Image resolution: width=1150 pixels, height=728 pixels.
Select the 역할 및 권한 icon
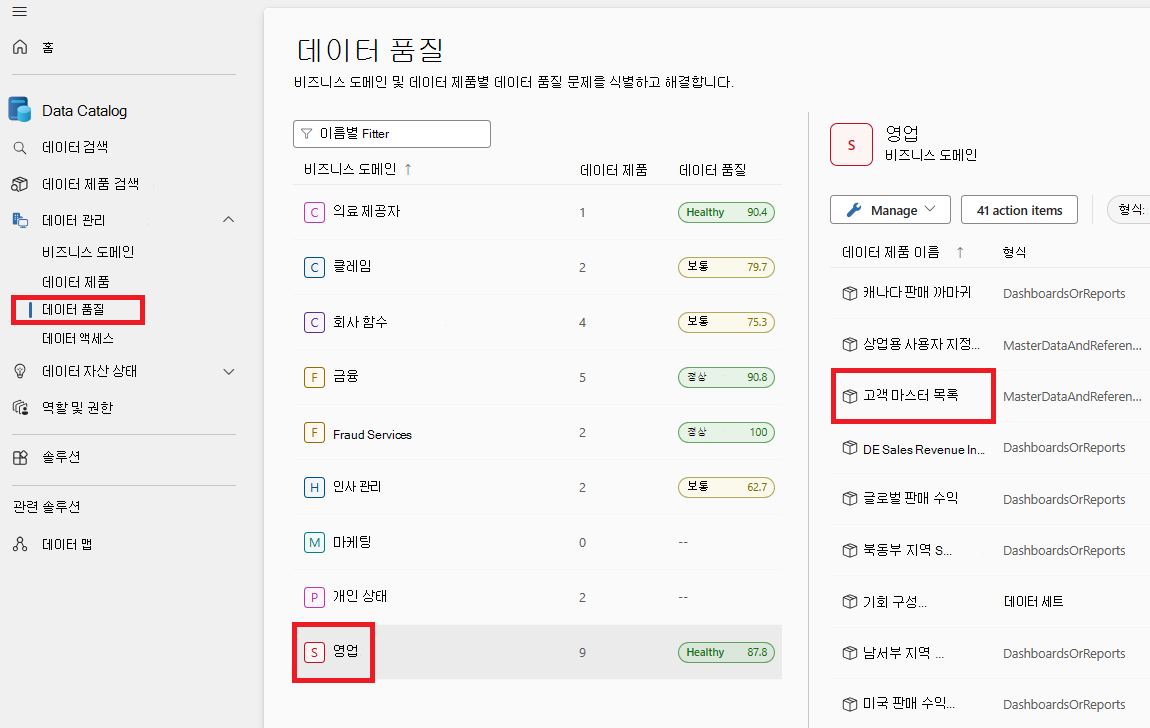(x=19, y=407)
